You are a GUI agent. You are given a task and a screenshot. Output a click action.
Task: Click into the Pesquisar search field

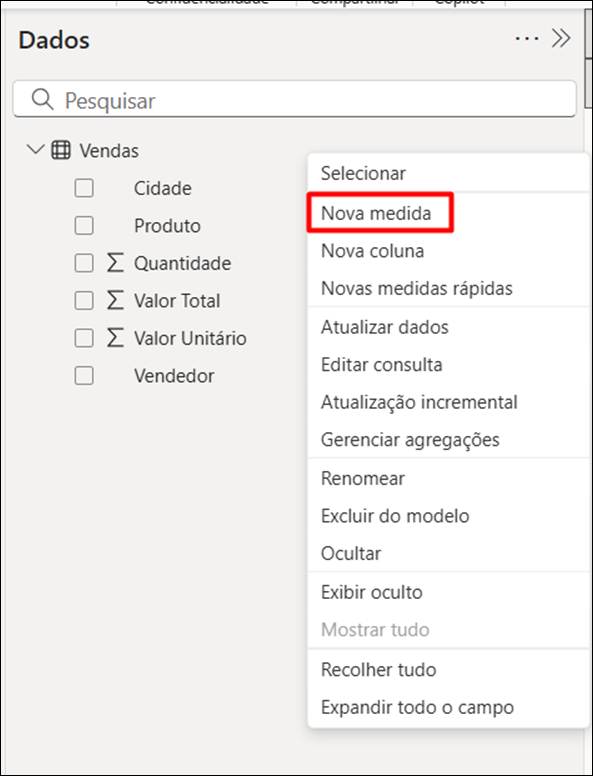(295, 99)
